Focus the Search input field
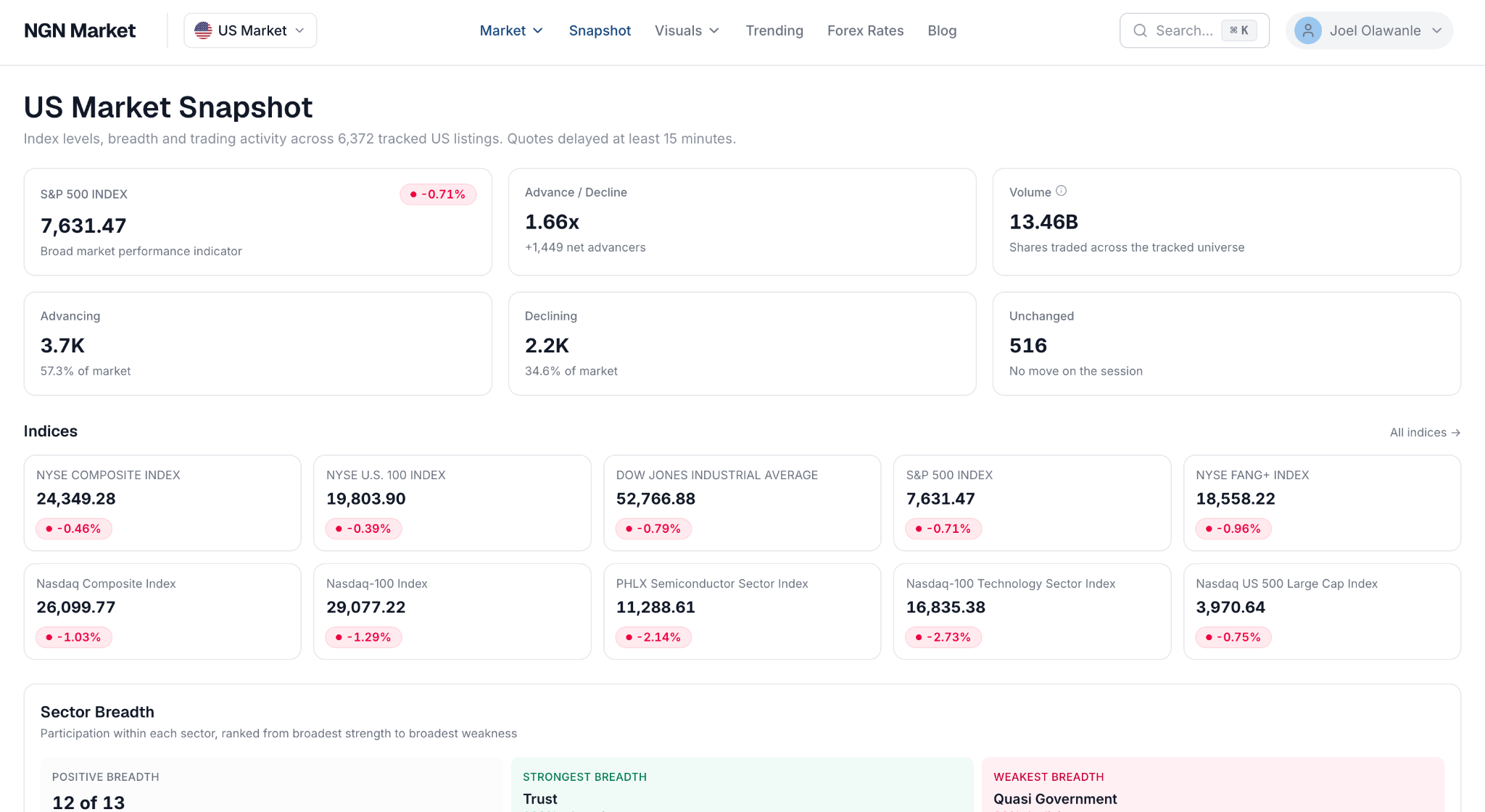The height and width of the screenshot is (812, 1485). click(1194, 30)
